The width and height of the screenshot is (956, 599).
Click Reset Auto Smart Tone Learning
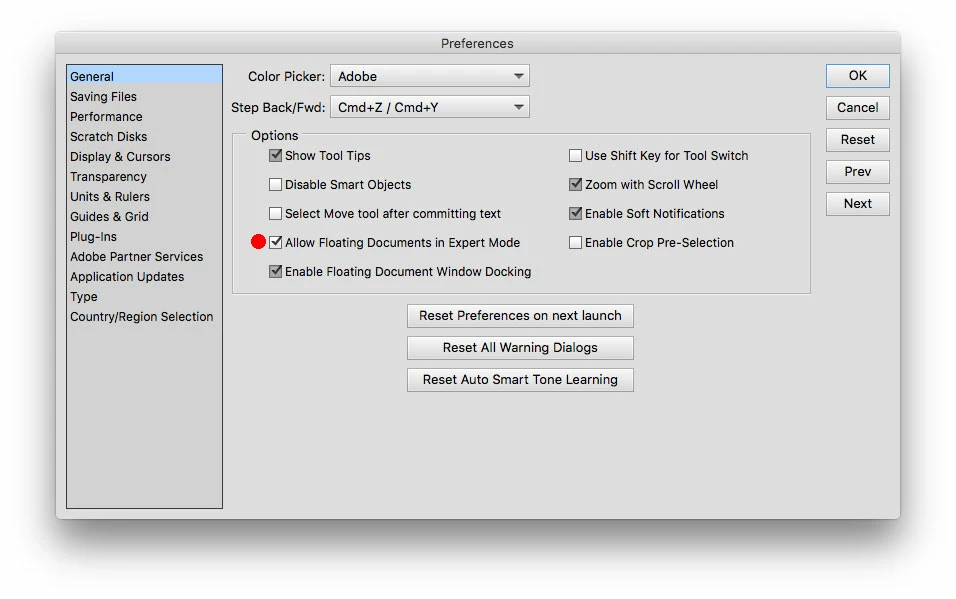[x=520, y=380]
